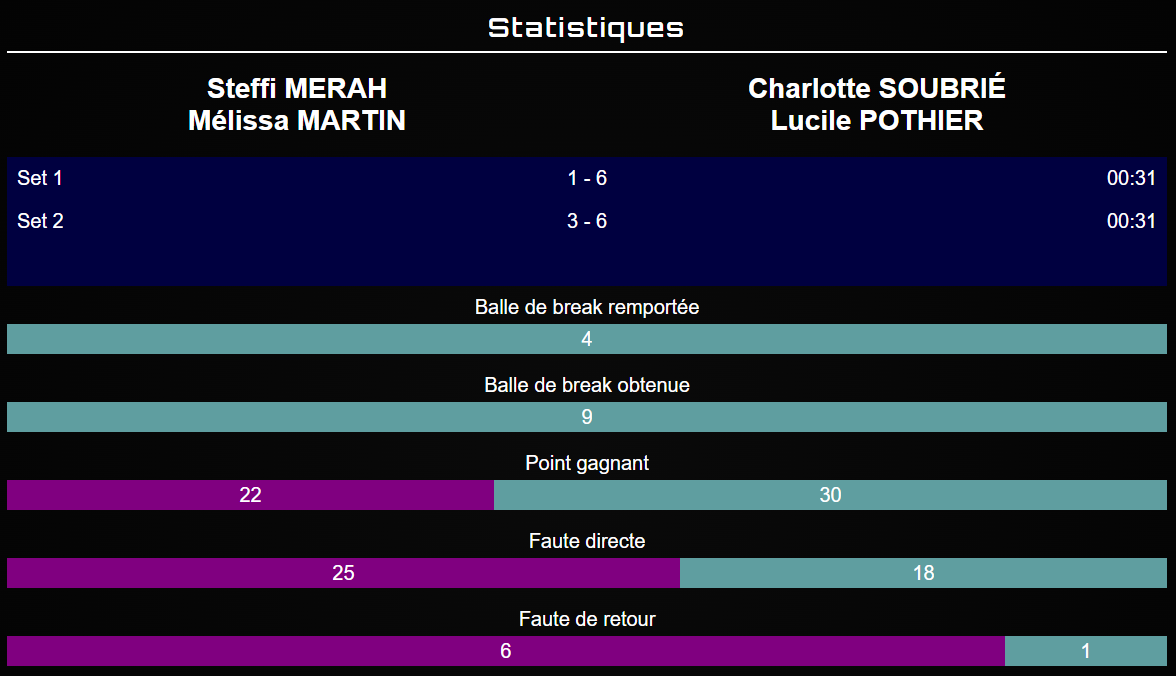Click the break points won bar showing 4
The height and width of the screenshot is (676, 1176).
[587, 339]
